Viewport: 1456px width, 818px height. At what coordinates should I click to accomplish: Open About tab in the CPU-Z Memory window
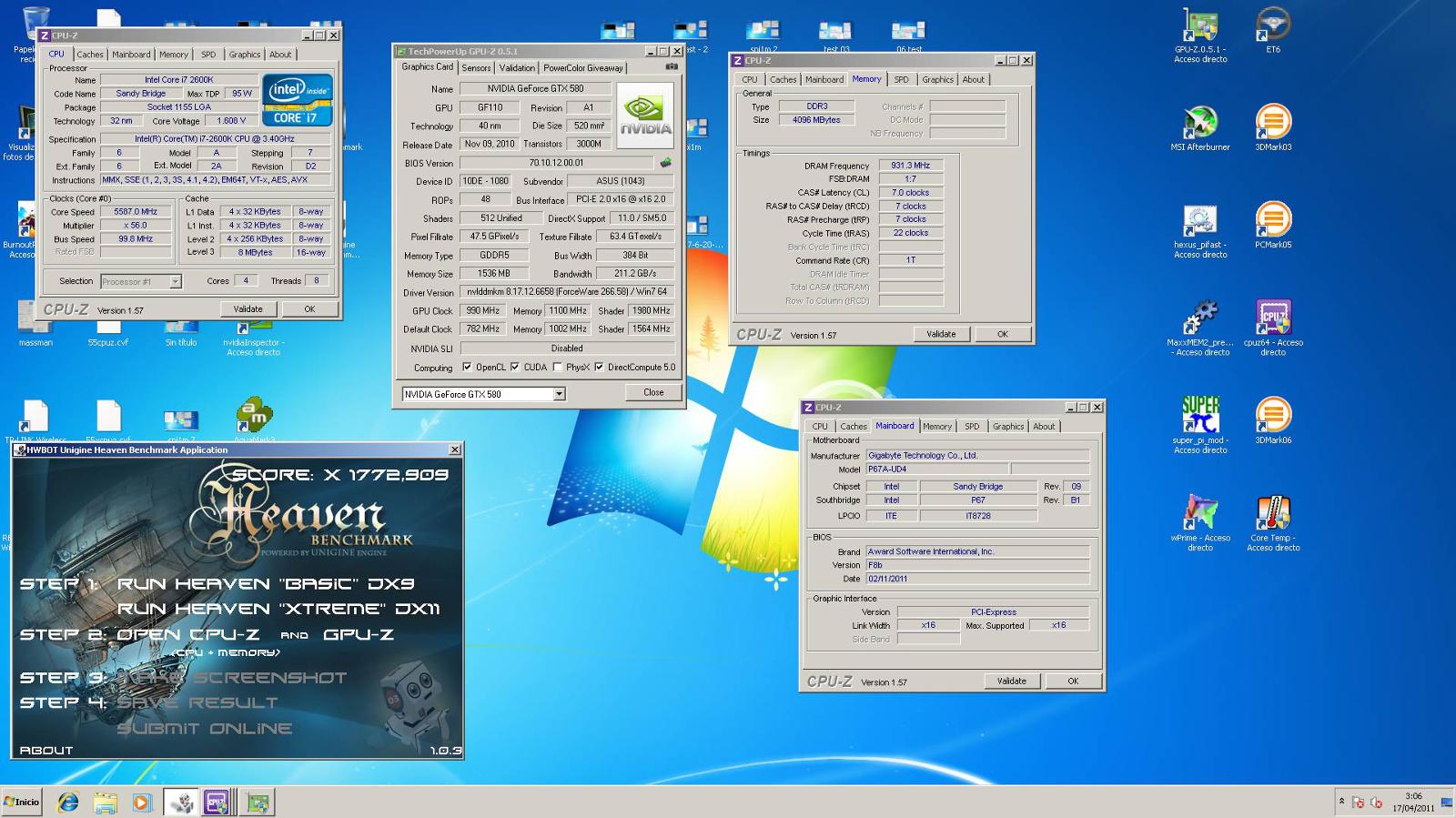tap(974, 80)
